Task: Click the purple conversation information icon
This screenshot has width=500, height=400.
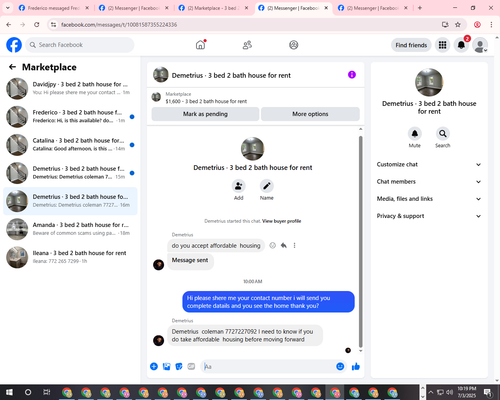Action: pos(352,75)
